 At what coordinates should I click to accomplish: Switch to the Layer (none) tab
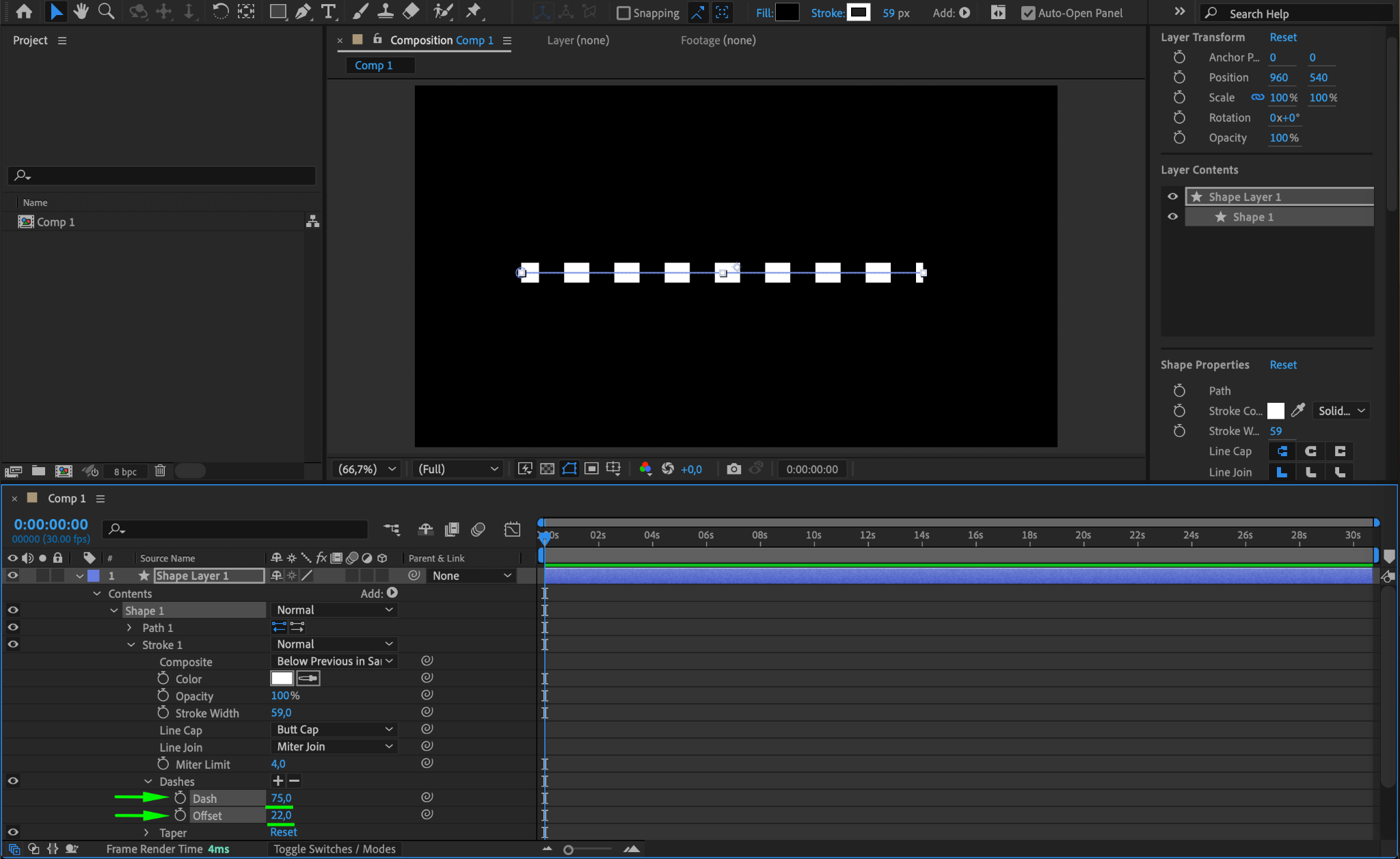click(578, 40)
